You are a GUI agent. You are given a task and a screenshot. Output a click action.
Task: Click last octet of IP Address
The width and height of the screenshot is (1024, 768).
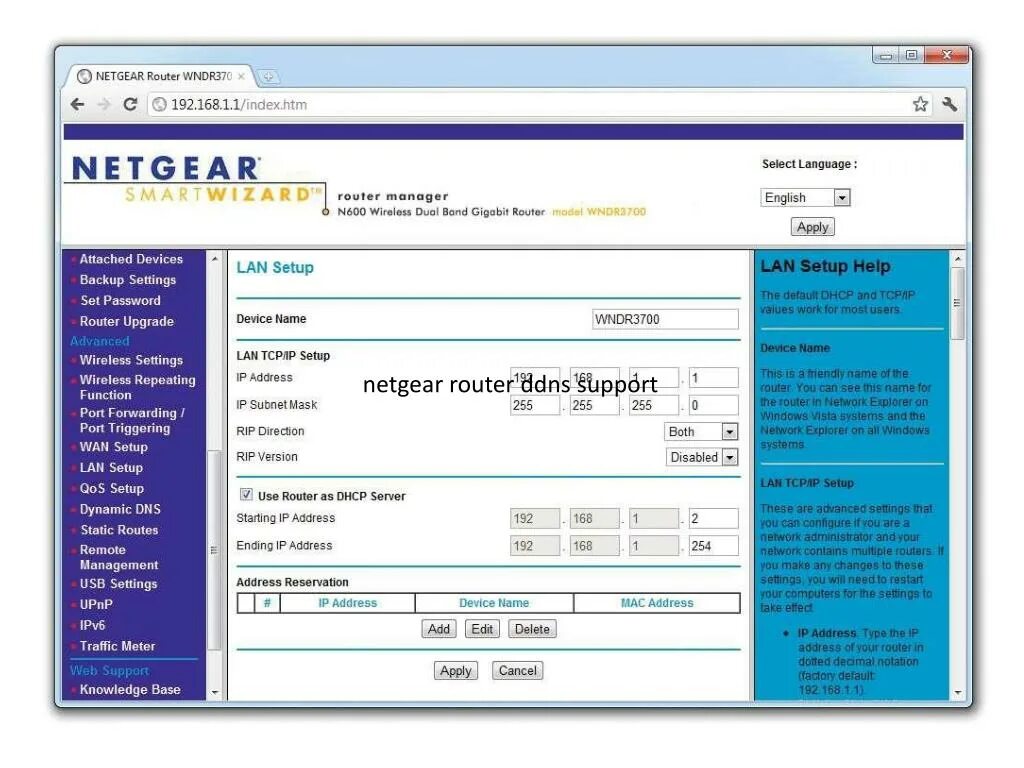tap(713, 378)
